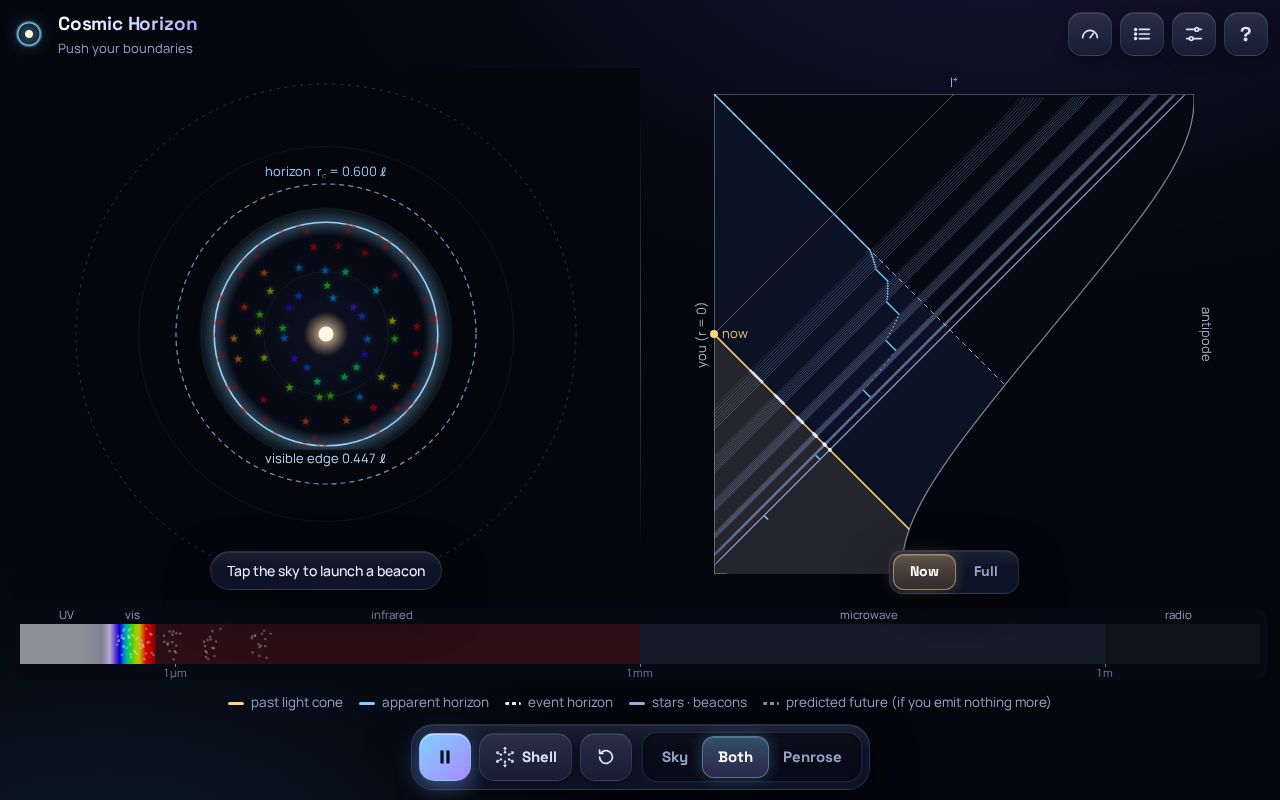This screenshot has height=800, width=1280.
Task: Click the 'visible edge 0.447 ℓ' label
Action: pos(326,459)
